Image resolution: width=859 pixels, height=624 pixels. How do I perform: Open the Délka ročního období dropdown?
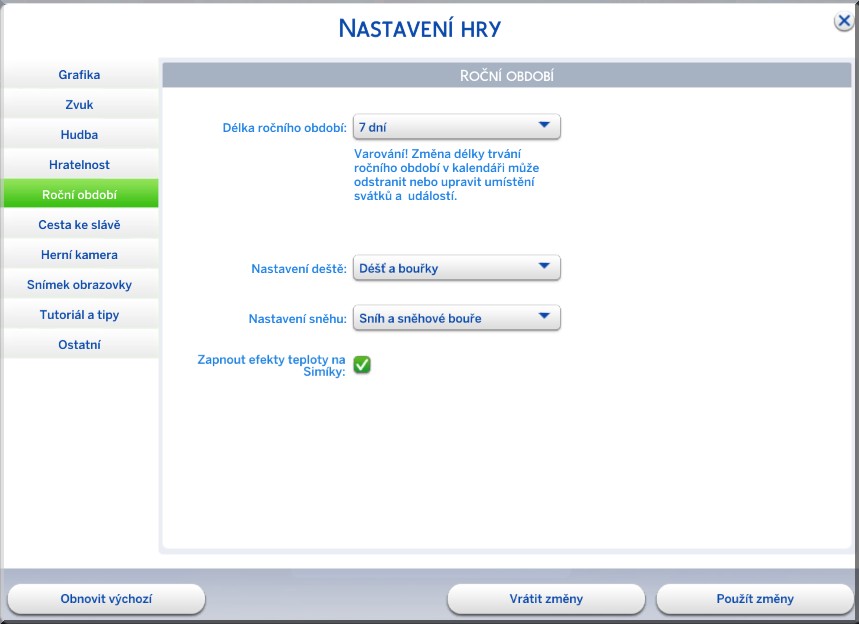457,127
